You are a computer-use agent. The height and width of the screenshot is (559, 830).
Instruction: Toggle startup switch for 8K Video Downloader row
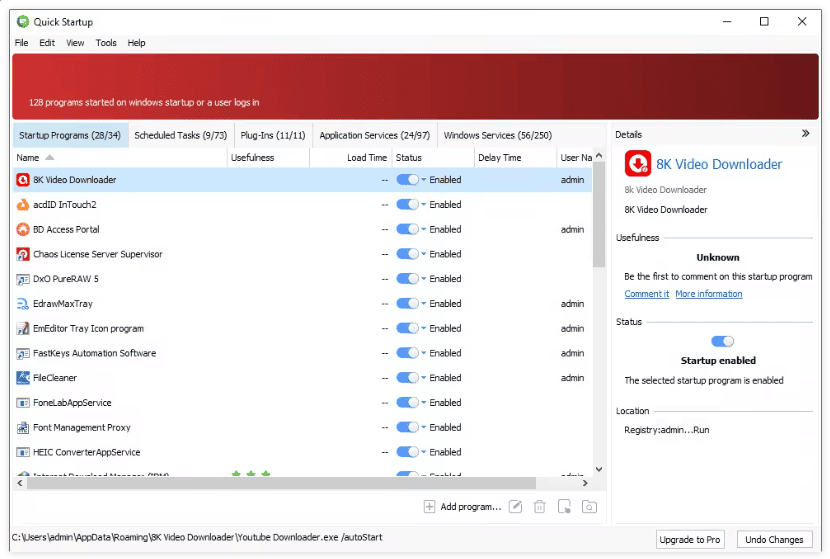[407, 180]
